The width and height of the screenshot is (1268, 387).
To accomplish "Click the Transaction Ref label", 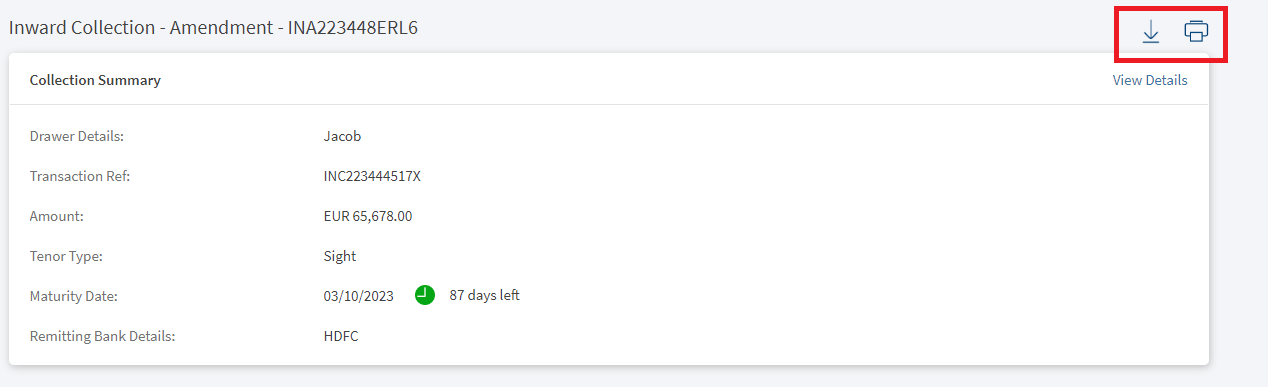I will pos(80,176).
